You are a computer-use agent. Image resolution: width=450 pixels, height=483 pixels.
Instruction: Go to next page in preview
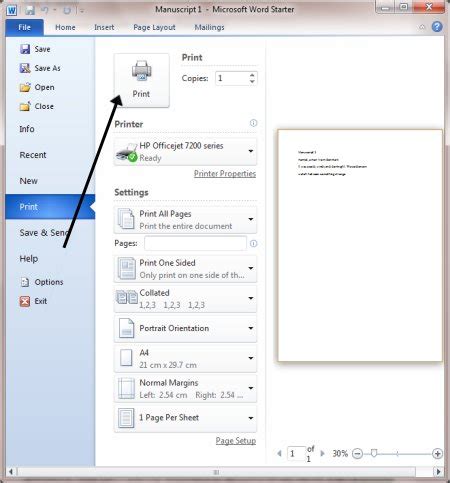pos(322,453)
